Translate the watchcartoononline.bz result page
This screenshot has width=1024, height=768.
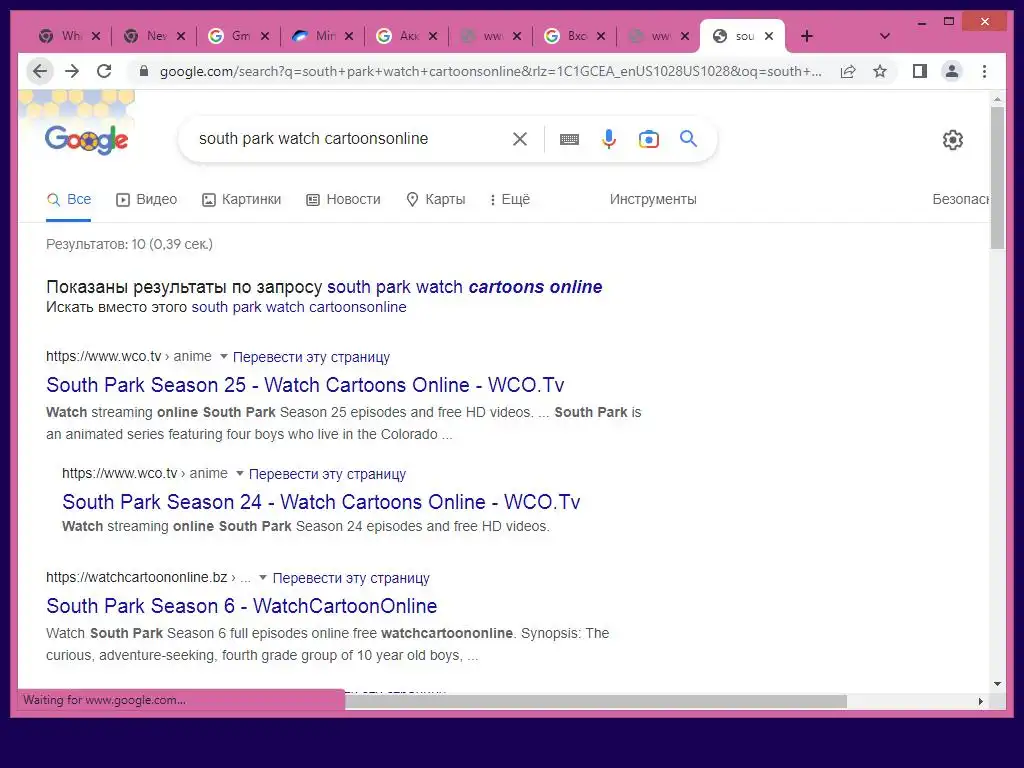(351, 578)
